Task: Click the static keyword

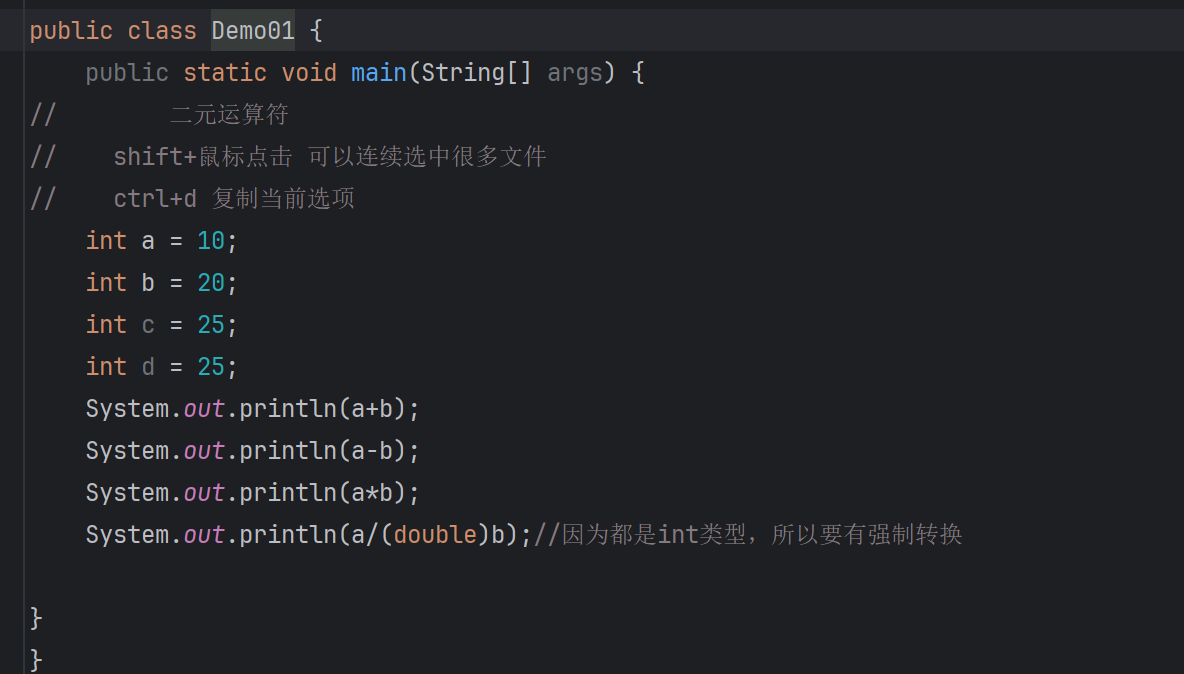Action: [x=225, y=73]
